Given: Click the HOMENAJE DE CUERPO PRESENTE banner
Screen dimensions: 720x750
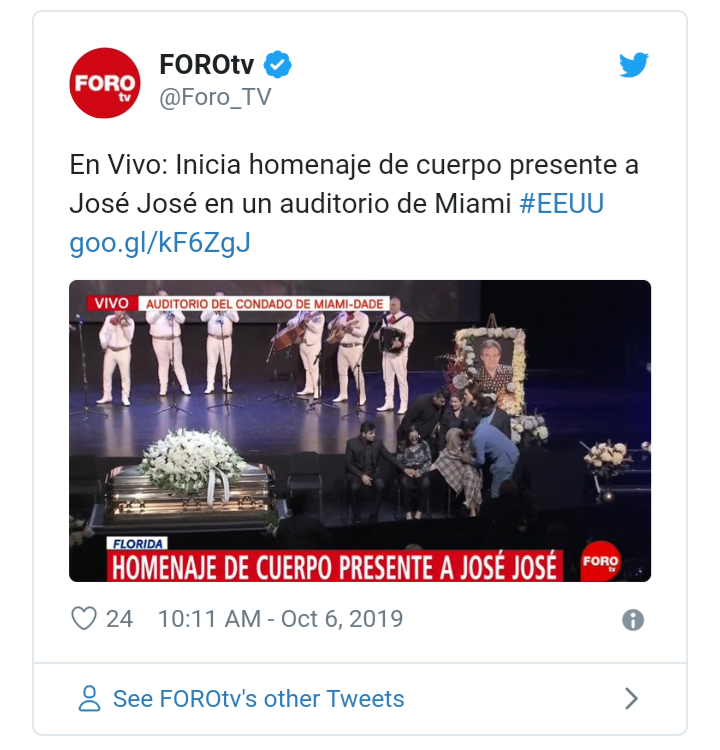Looking at the screenshot, I should [x=335, y=566].
